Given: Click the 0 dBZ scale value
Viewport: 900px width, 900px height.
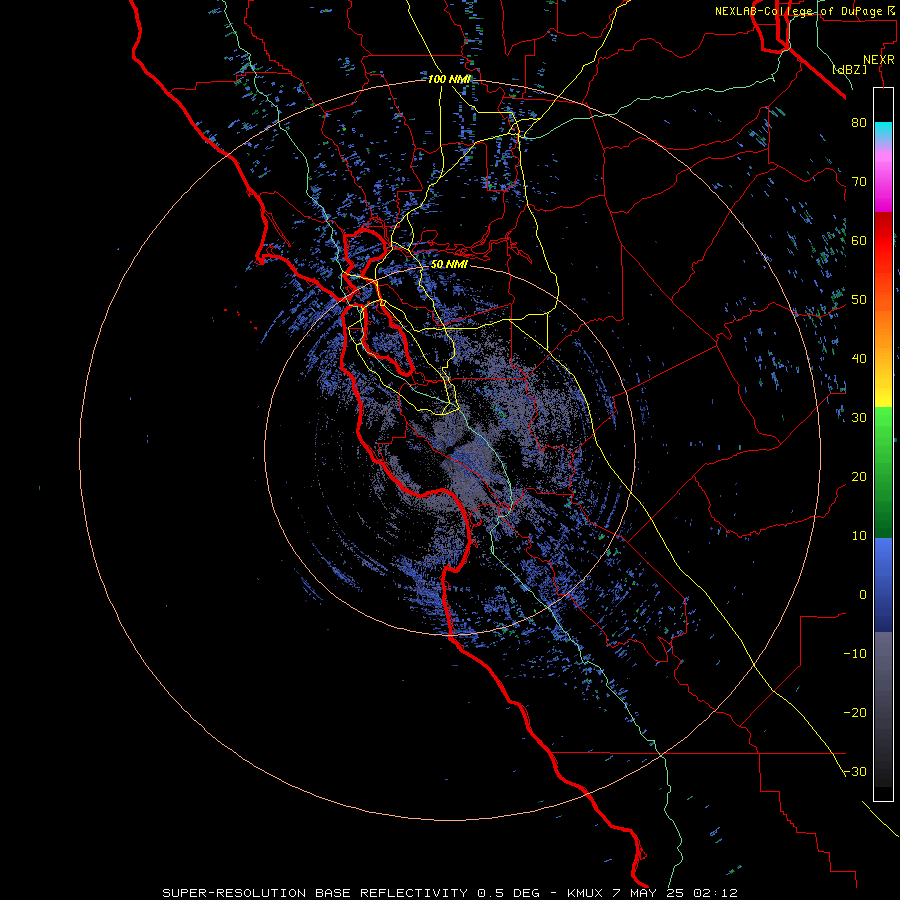Looking at the screenshot, I should 863,595.
